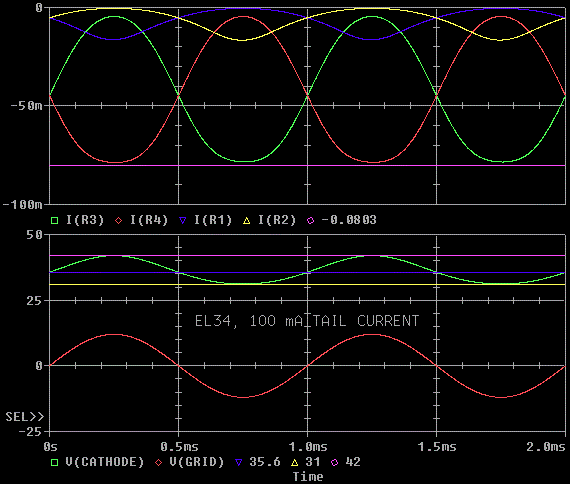Click the blue triangle 35.6 legend marker
570x484 pixels.
pyautogui.click(x=238, y=463)
